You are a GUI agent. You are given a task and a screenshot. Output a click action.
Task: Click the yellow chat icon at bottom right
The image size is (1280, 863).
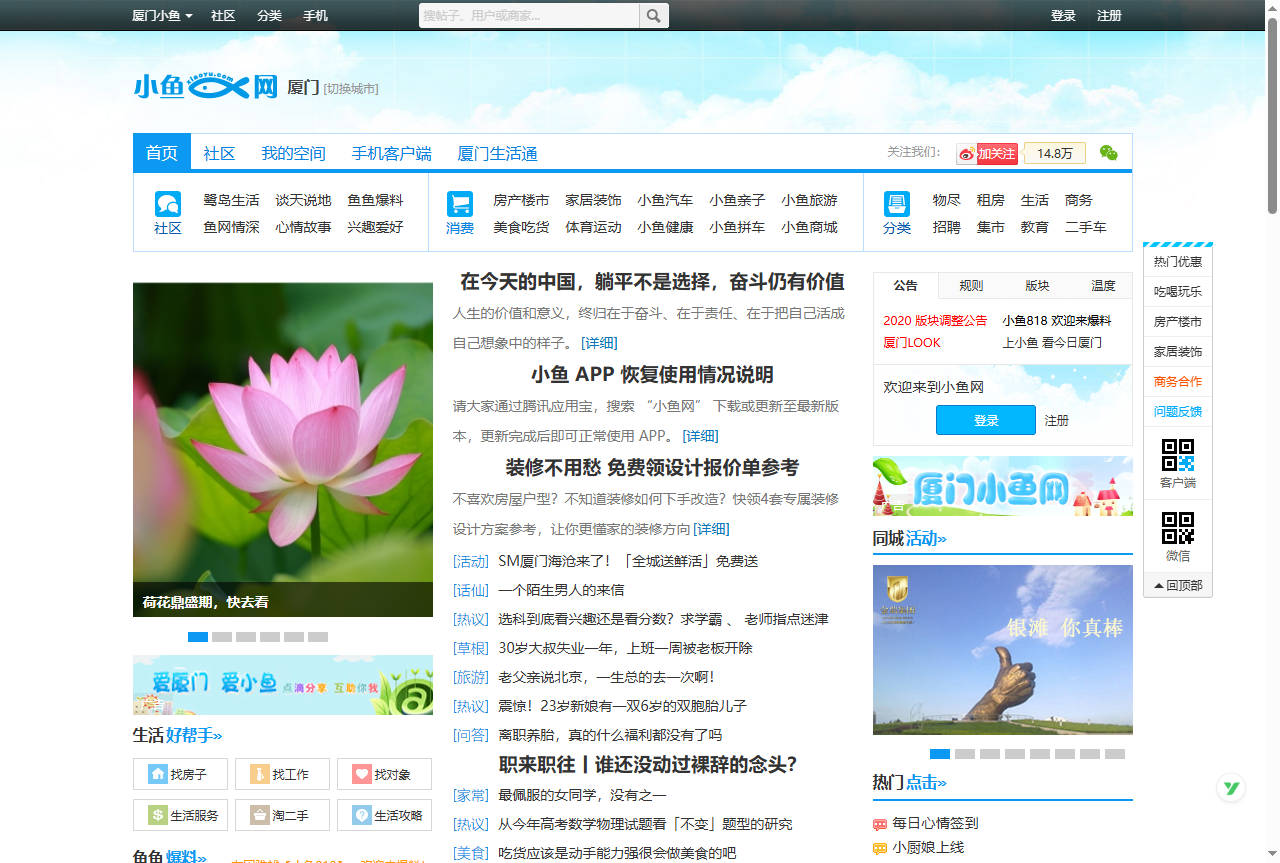click(1231, 788)
